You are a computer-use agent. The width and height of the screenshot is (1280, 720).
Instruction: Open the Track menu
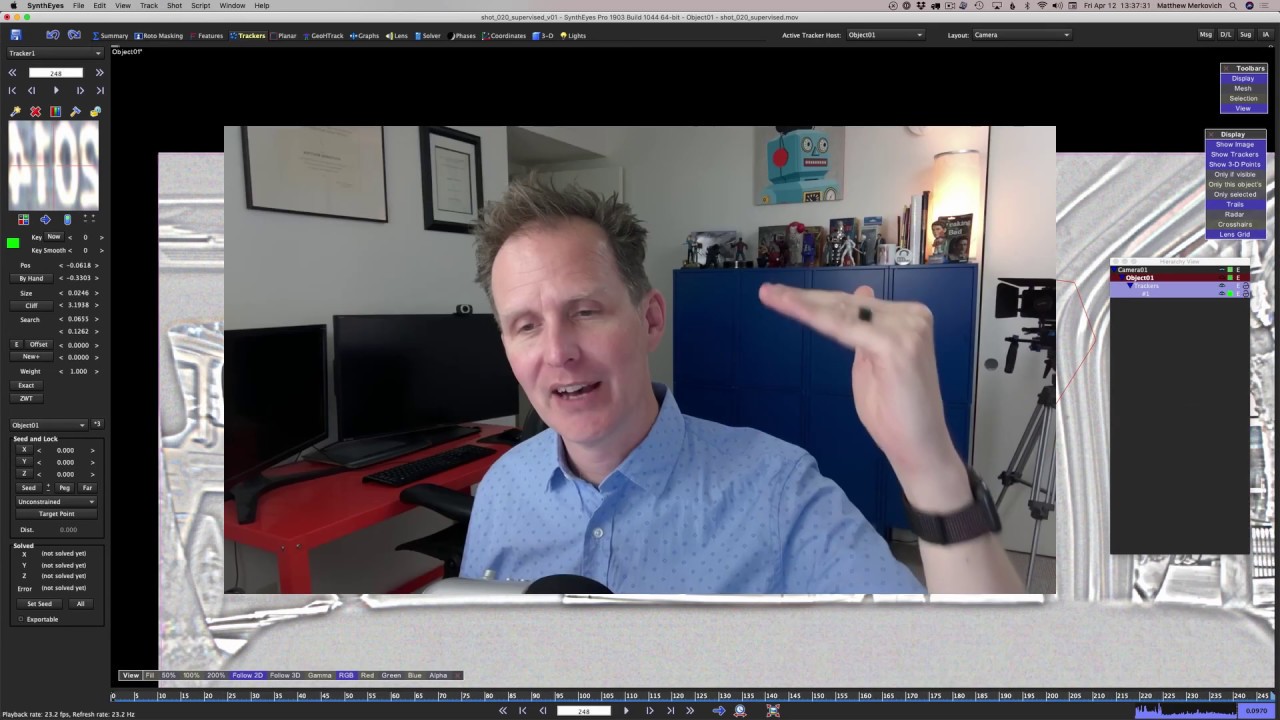[149, 6]
